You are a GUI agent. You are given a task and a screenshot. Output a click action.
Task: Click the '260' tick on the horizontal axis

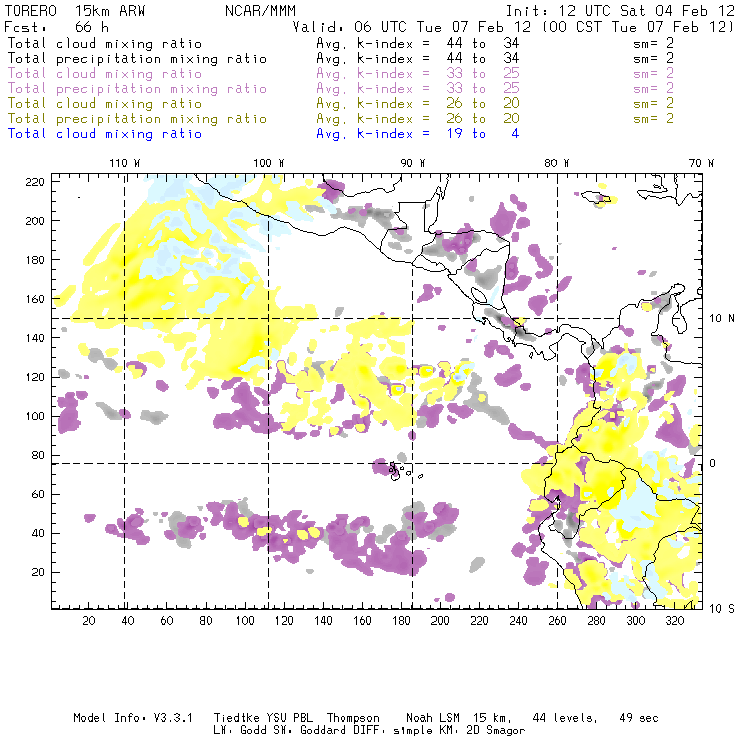(x=557, y=621)
